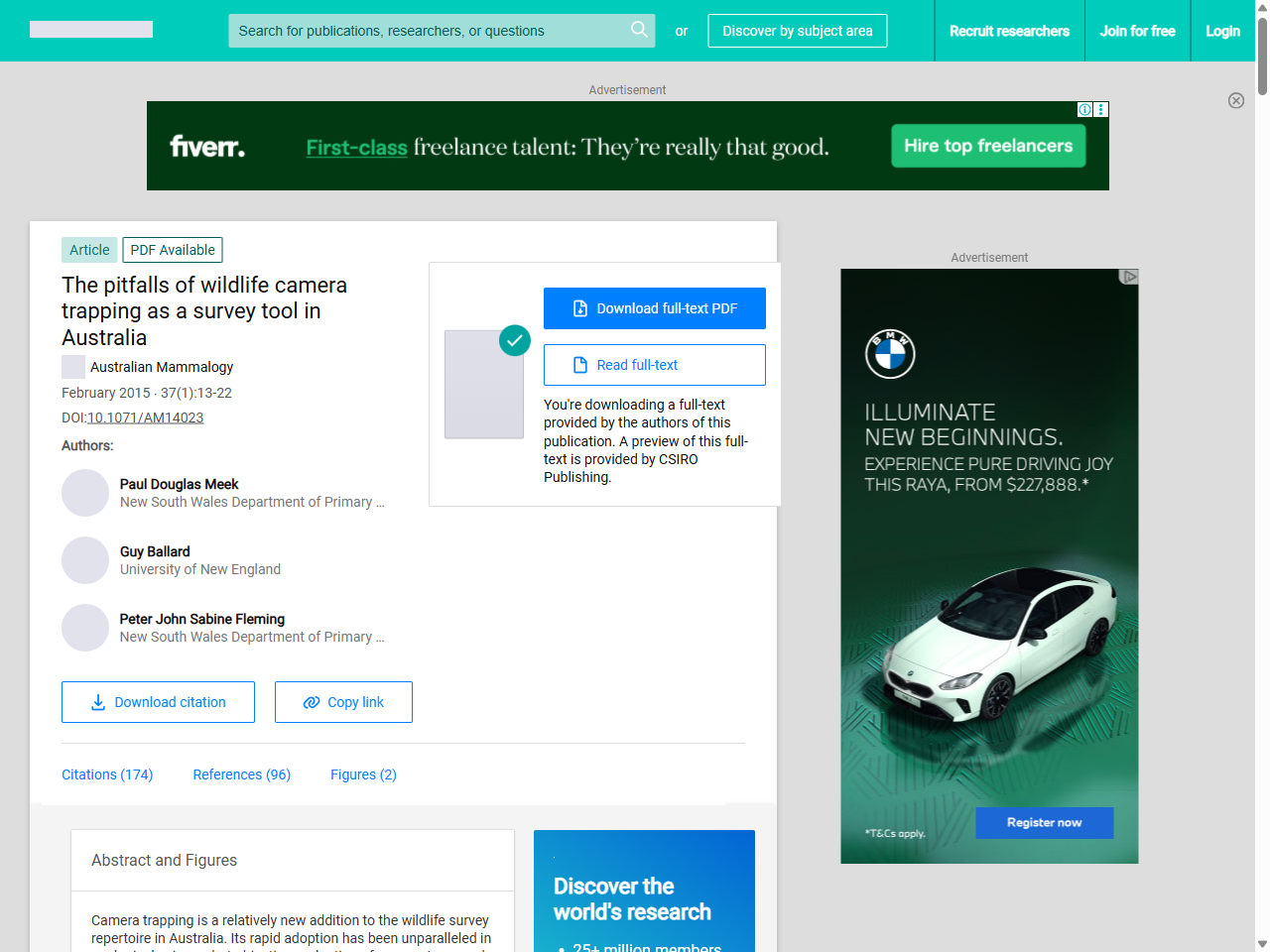Click the ad info icon on Fiverr banner

(x=1085, y=110)
